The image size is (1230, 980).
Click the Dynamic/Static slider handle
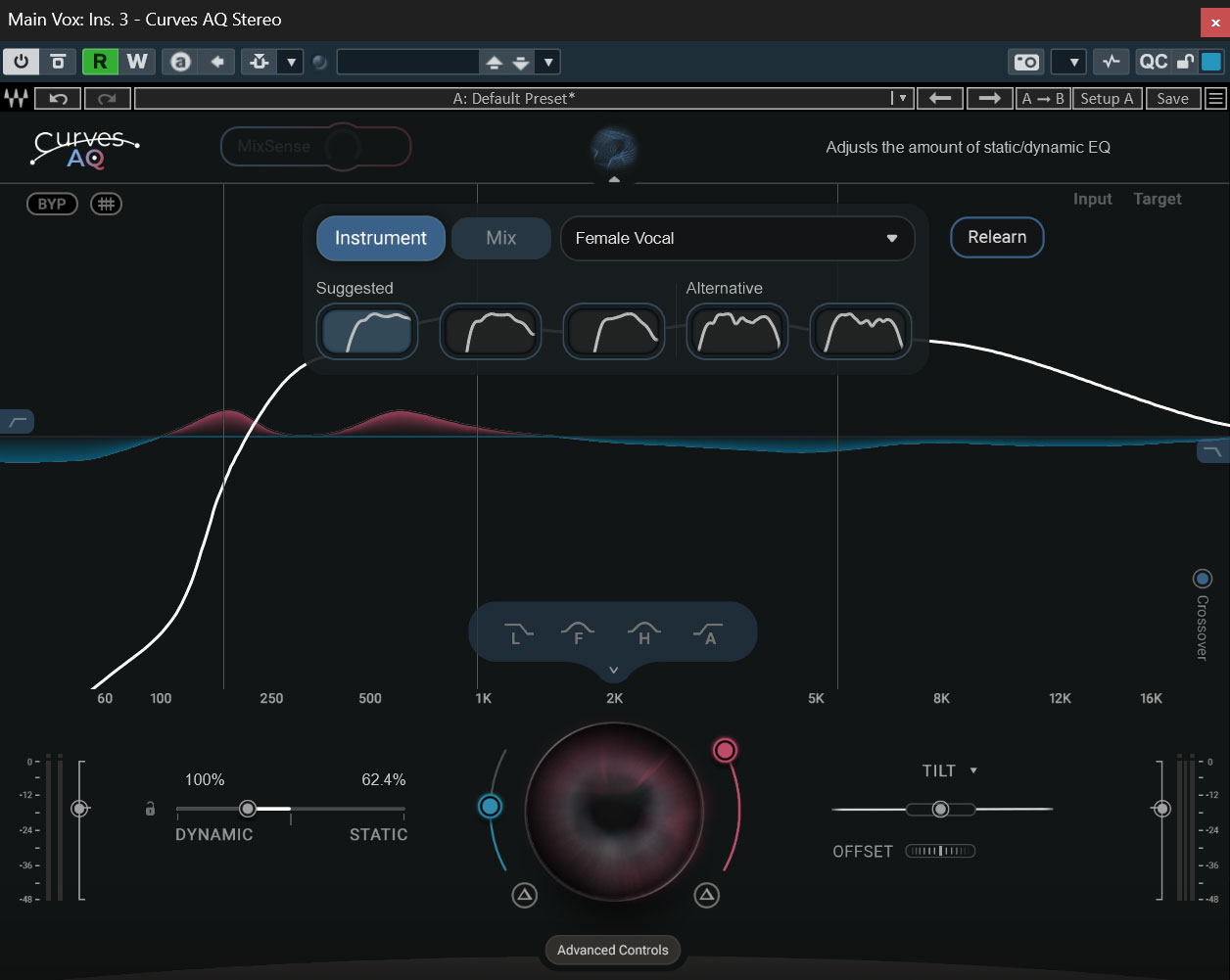click(248, 809)
